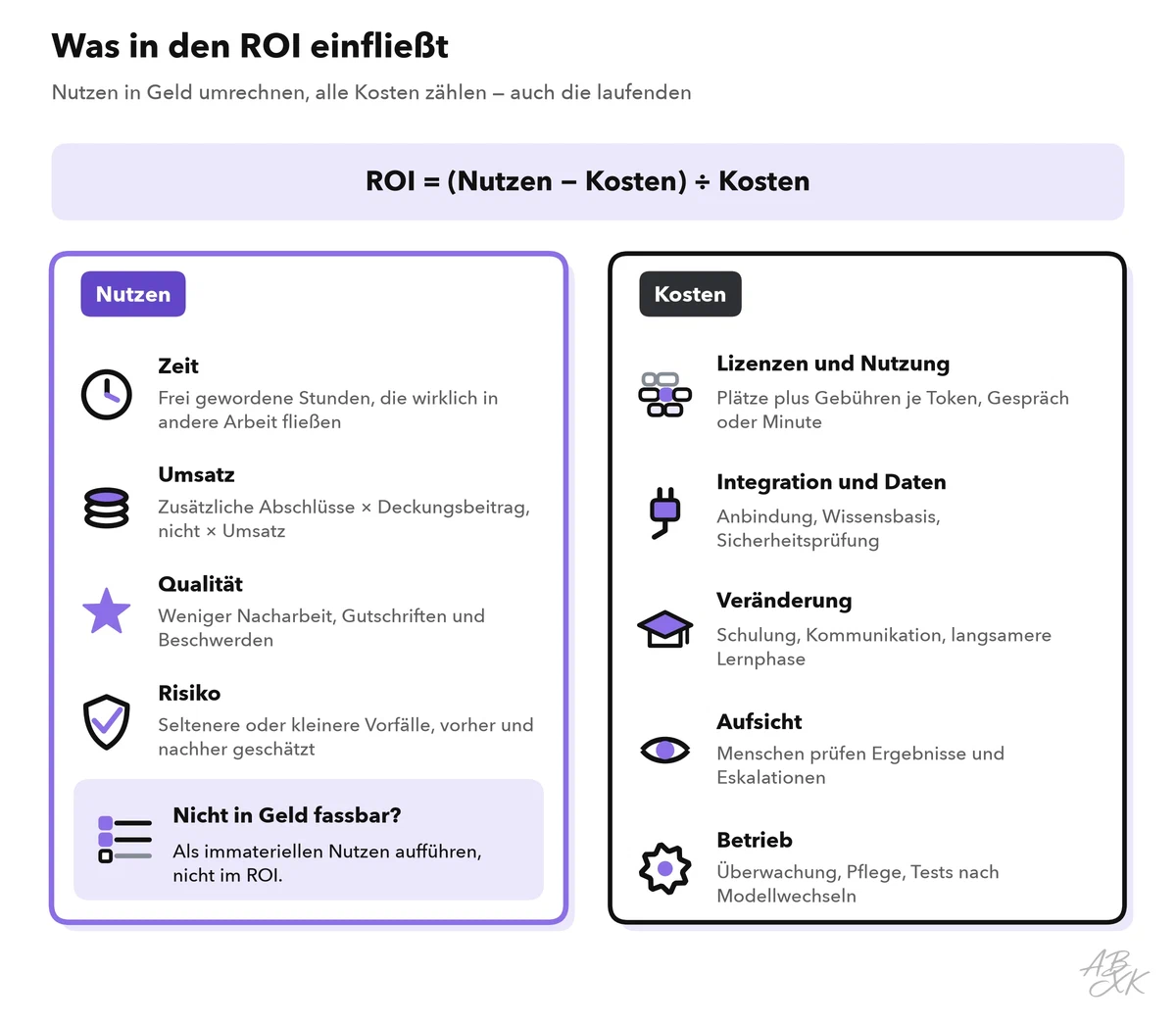
Task: Click the clock icon beside Zeit
Action: 106,395
